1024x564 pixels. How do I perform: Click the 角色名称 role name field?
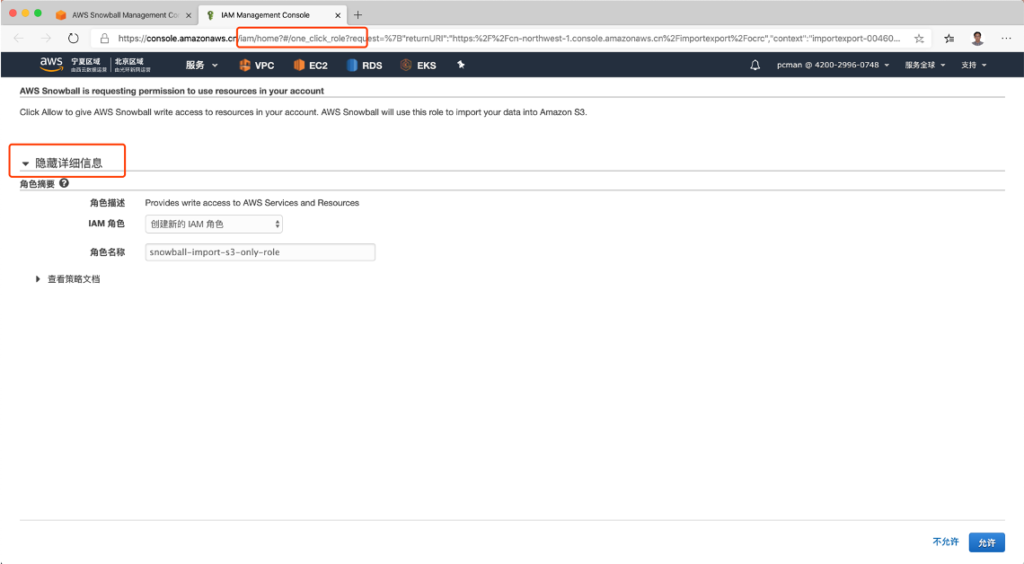(260, 252)
